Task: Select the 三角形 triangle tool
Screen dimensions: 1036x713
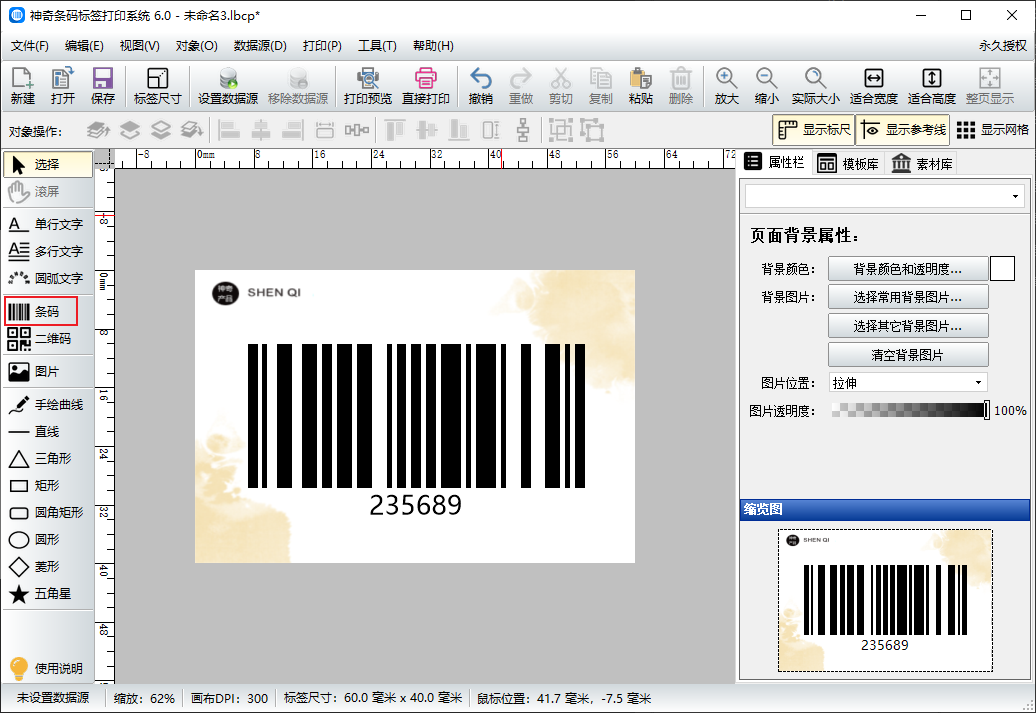Action: click(48, 459)
